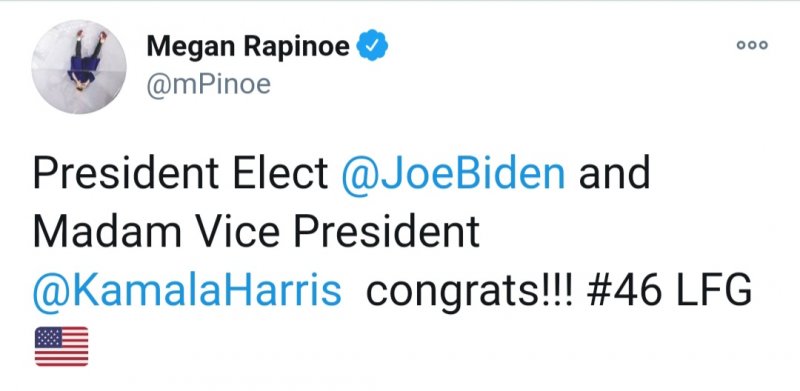
Task: Click the word 'Madam' in the tweet
Action: pyautogui.click(x=107, y=232)
